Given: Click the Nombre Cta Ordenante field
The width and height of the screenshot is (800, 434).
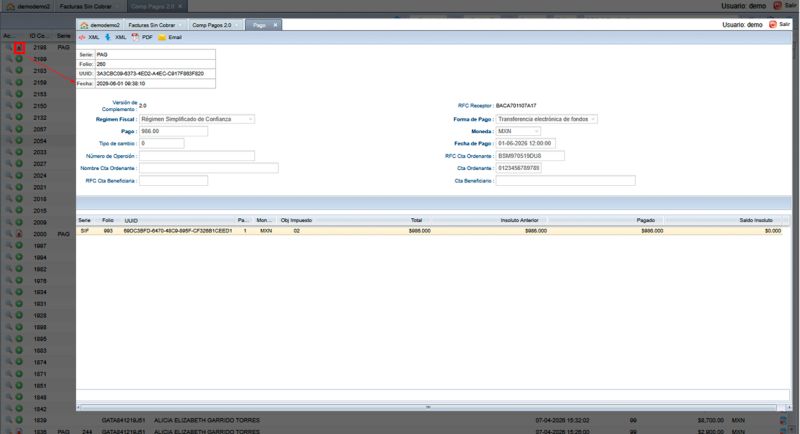Looking at the screenshot, I should pos(209,168).
